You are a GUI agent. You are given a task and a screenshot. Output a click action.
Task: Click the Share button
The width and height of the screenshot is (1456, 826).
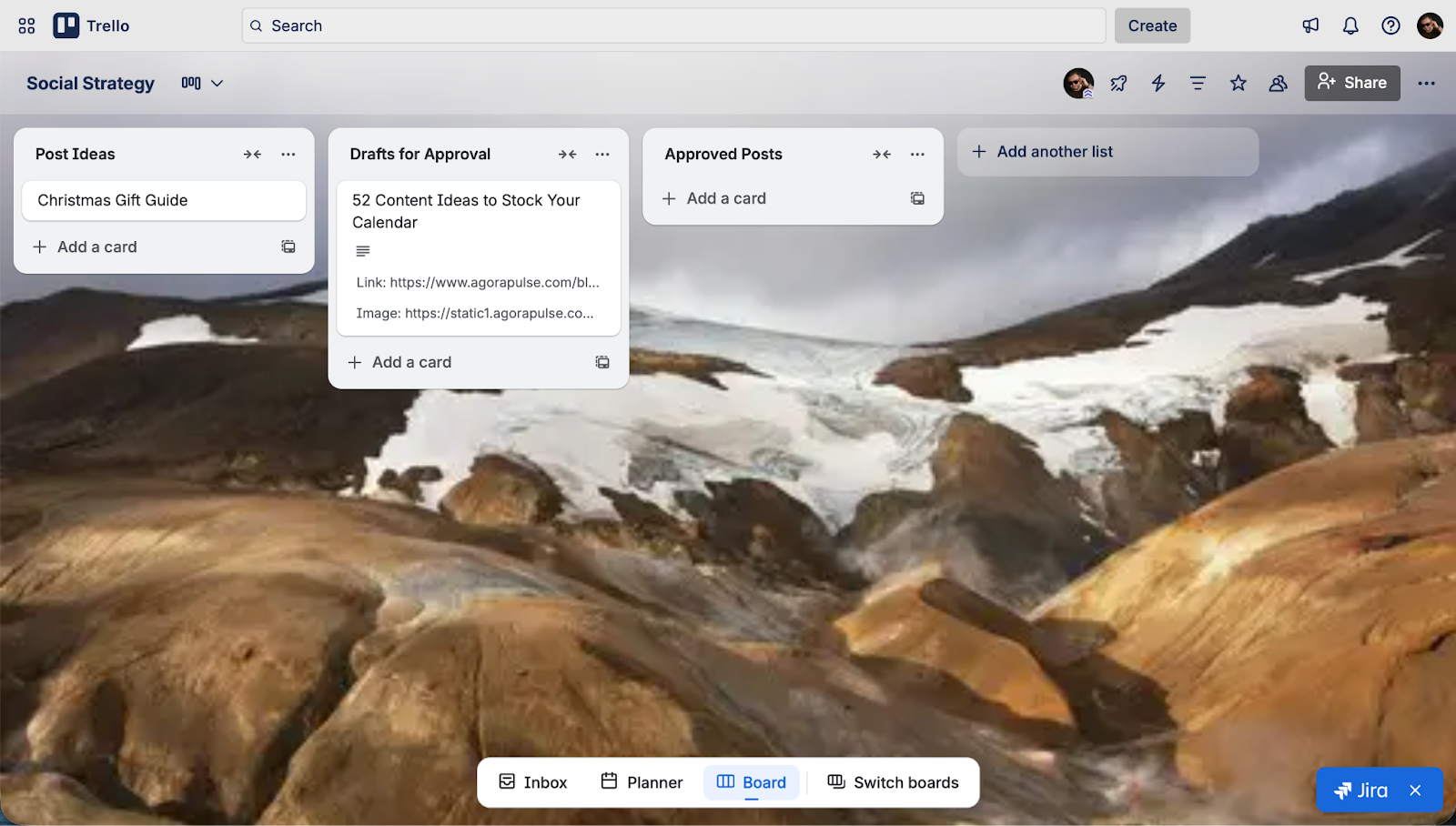coord(1352,83)
